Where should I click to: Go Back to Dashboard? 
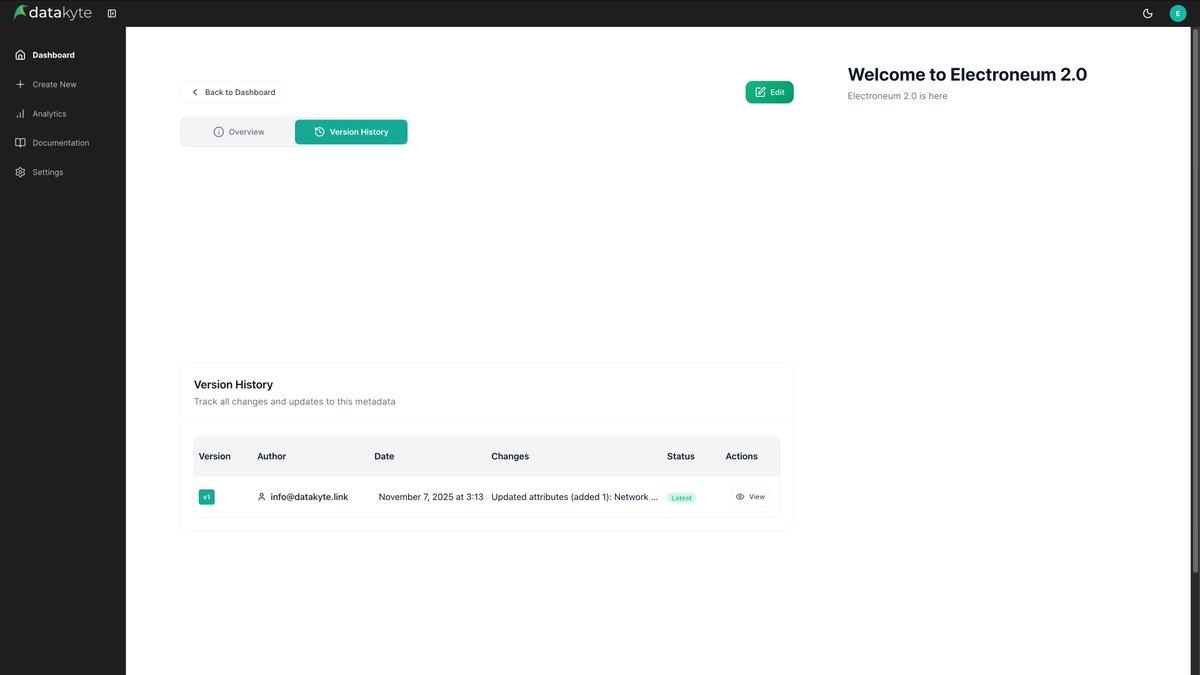pyautogui.click(x=233, y=92)
